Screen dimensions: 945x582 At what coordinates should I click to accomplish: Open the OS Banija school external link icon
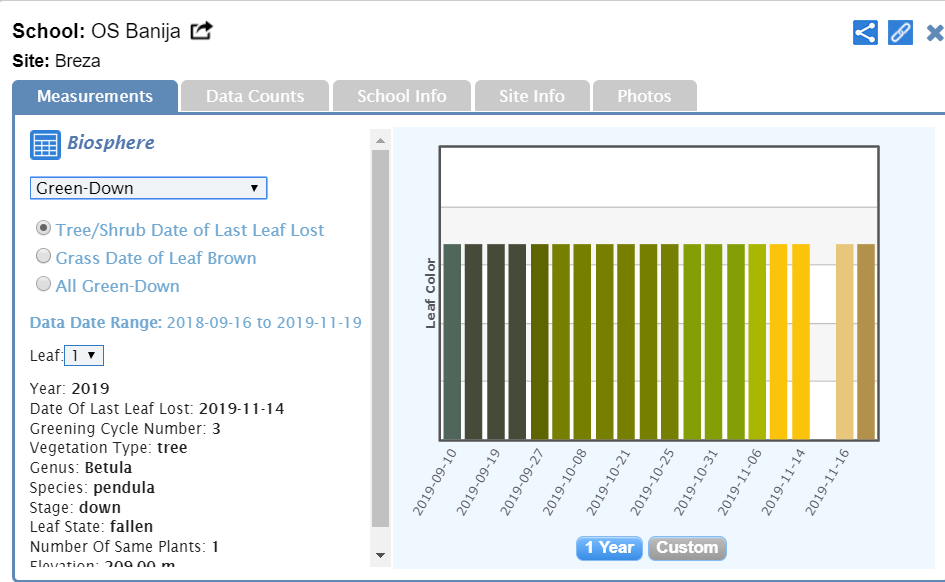click(202, 31)
